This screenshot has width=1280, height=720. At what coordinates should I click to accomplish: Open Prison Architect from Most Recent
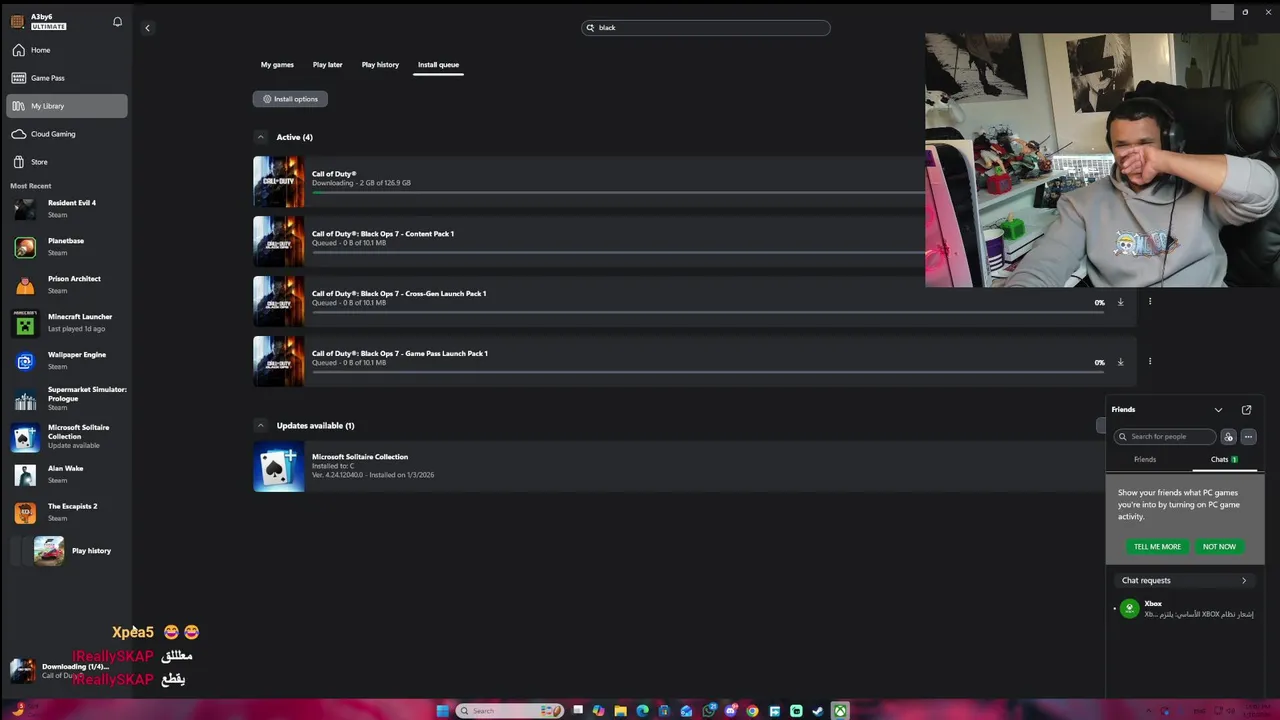[x=66, y=285]
